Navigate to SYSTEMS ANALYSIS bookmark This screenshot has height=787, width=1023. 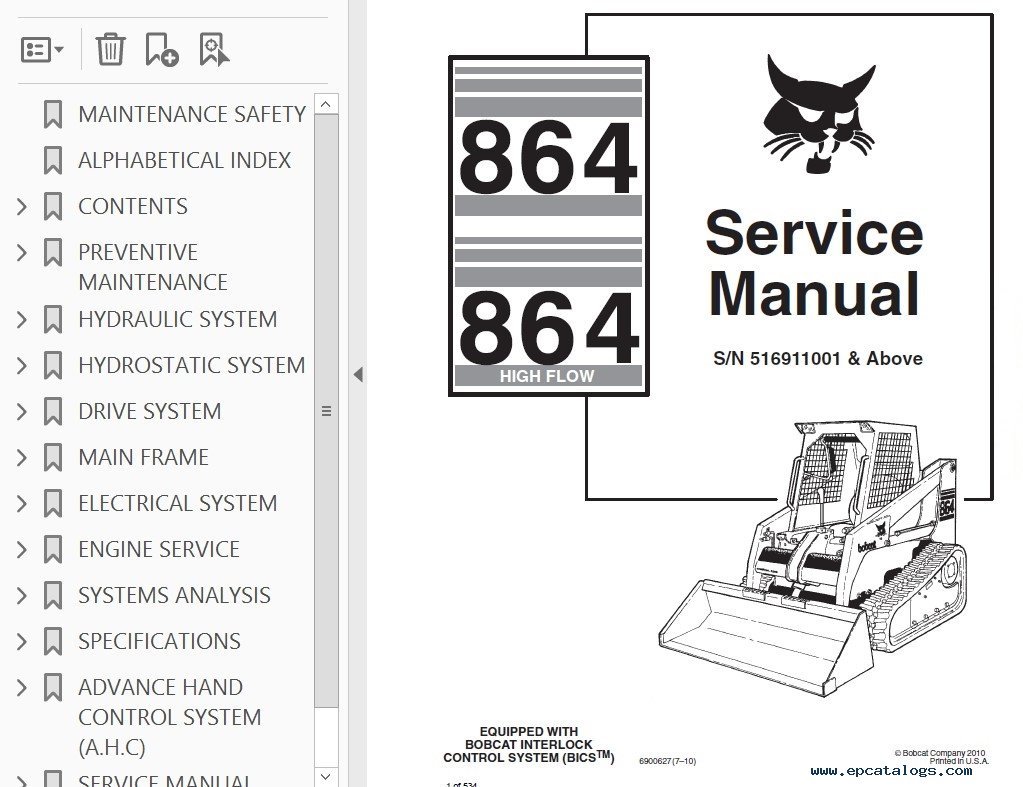[x=174, y=596]
